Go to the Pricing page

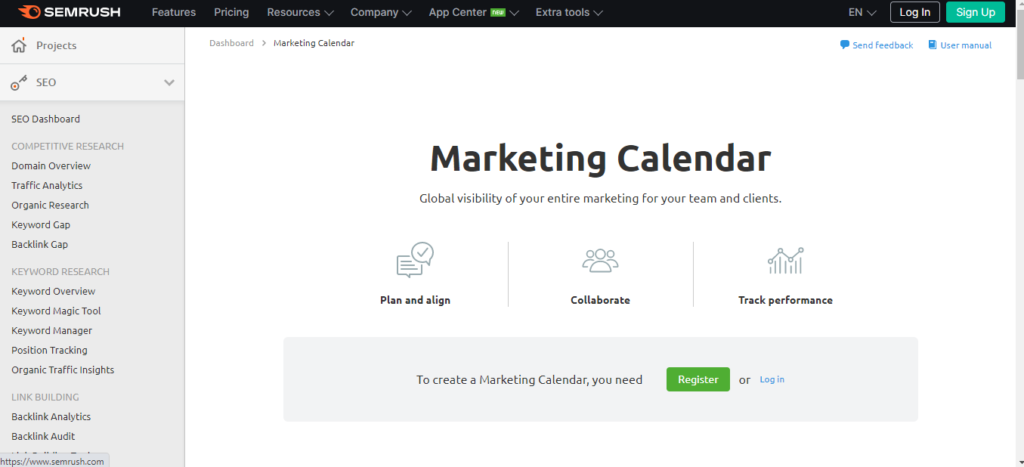231,12
